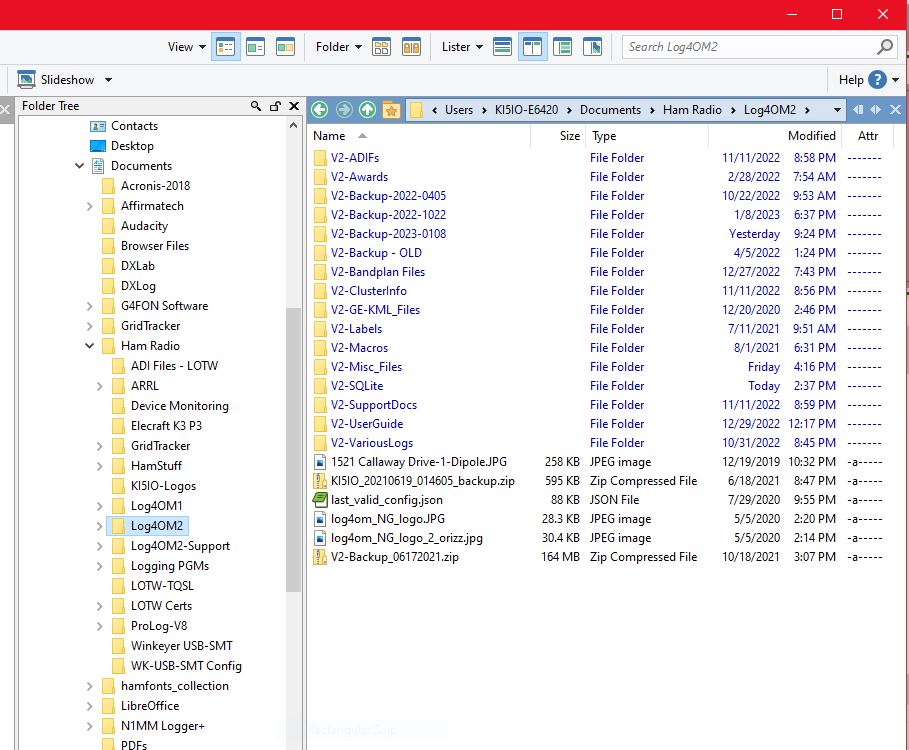
Task: Collapse the Ham Radio tree node
Action: (x=89, y=346)
